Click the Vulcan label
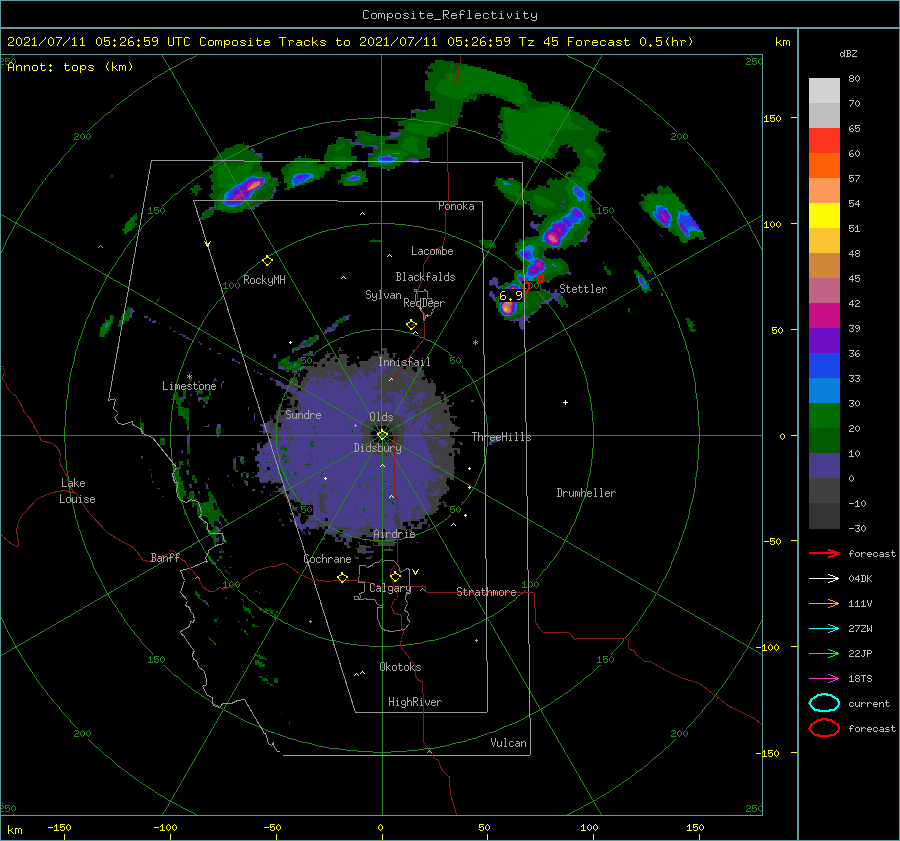Viewport: 900px width, 841px height. point(508,743)
